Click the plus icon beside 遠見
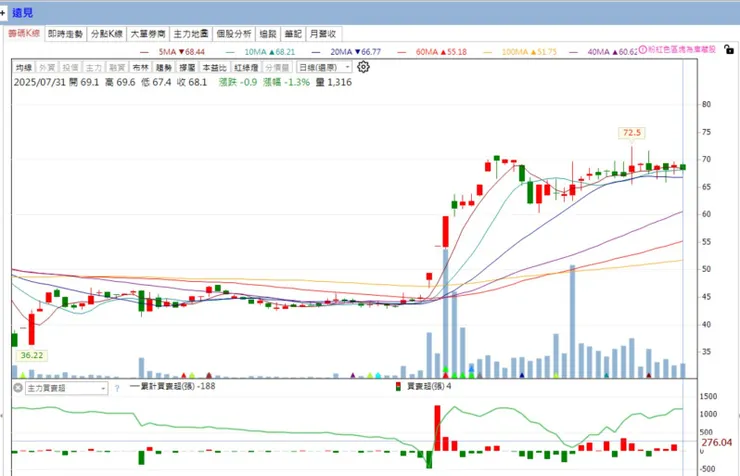Screen dimensions: 740x476 point(3,13)
